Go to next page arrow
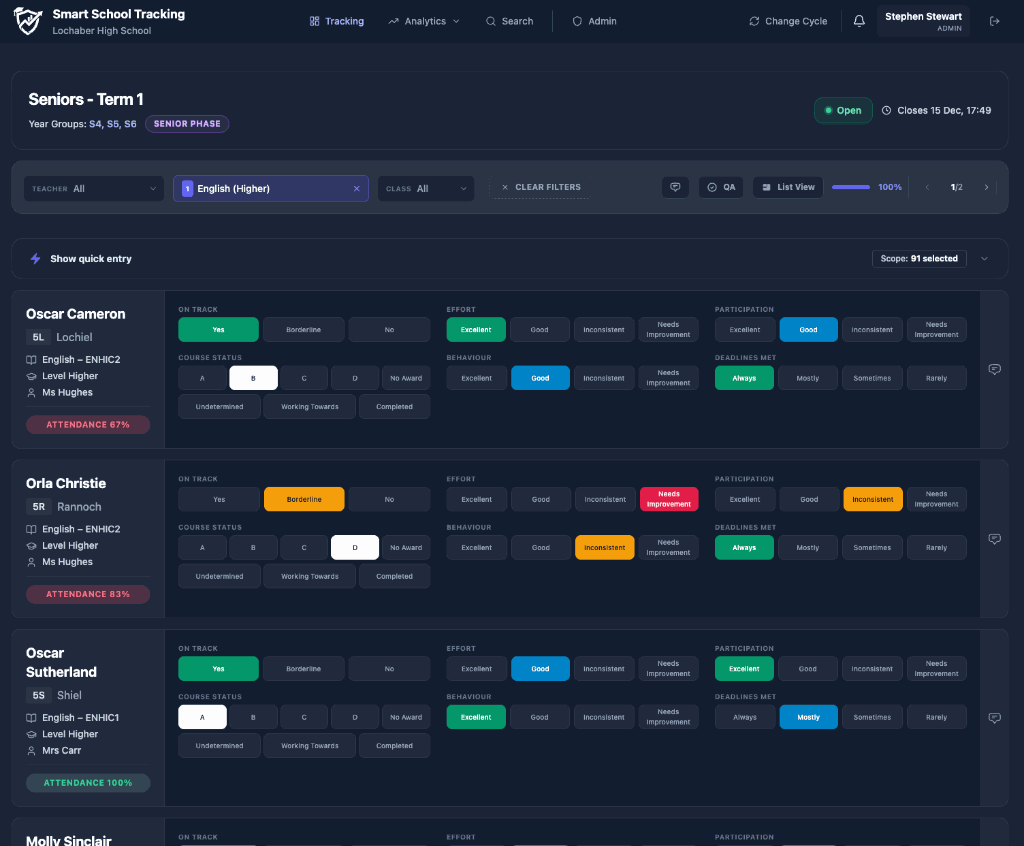Image resolution: width=1024 pixels, height=846 pixels. (986, 187)
